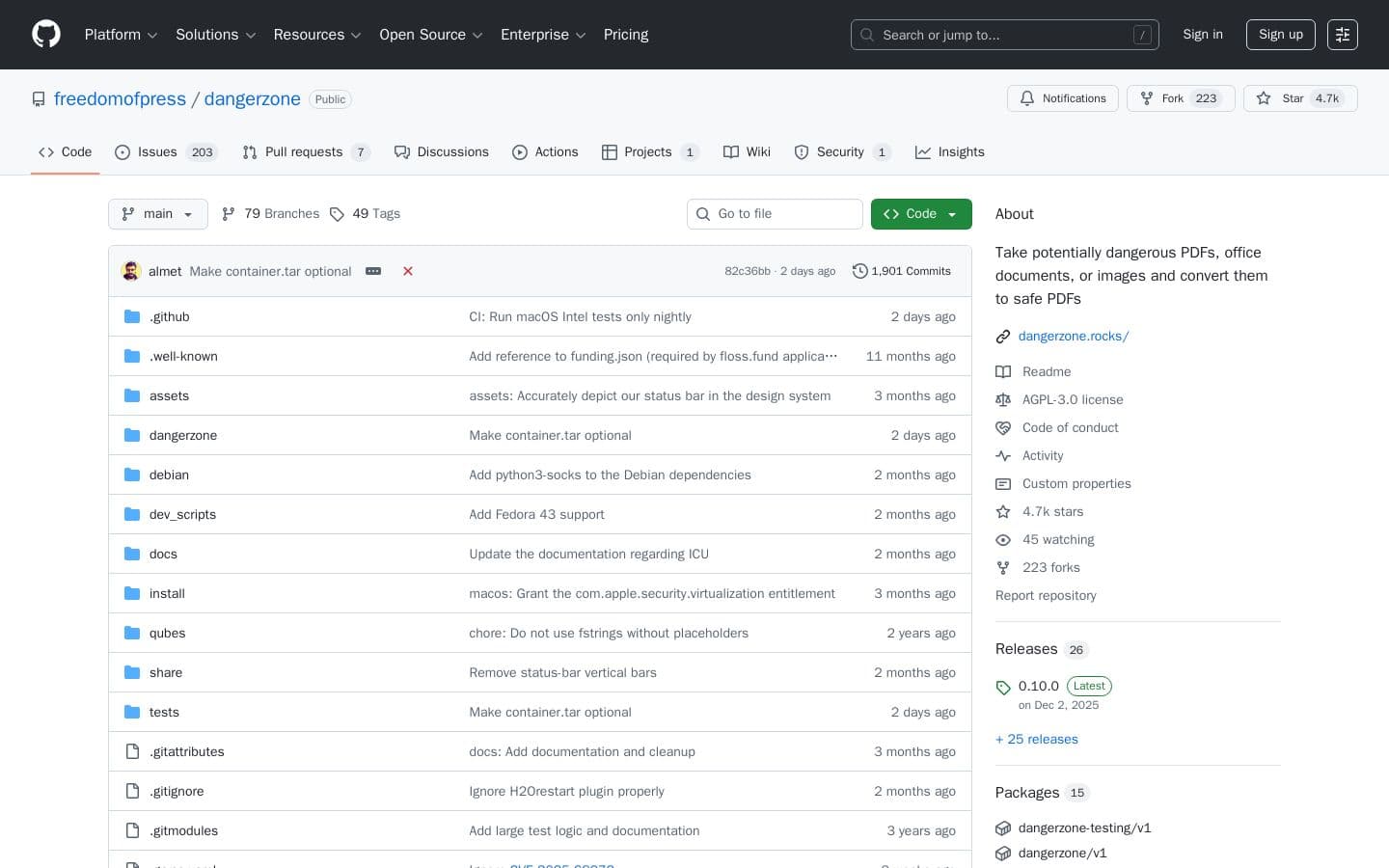View the 49 Tags link
The height and width of the screenshot is (868, 1389).
point(365,214)
